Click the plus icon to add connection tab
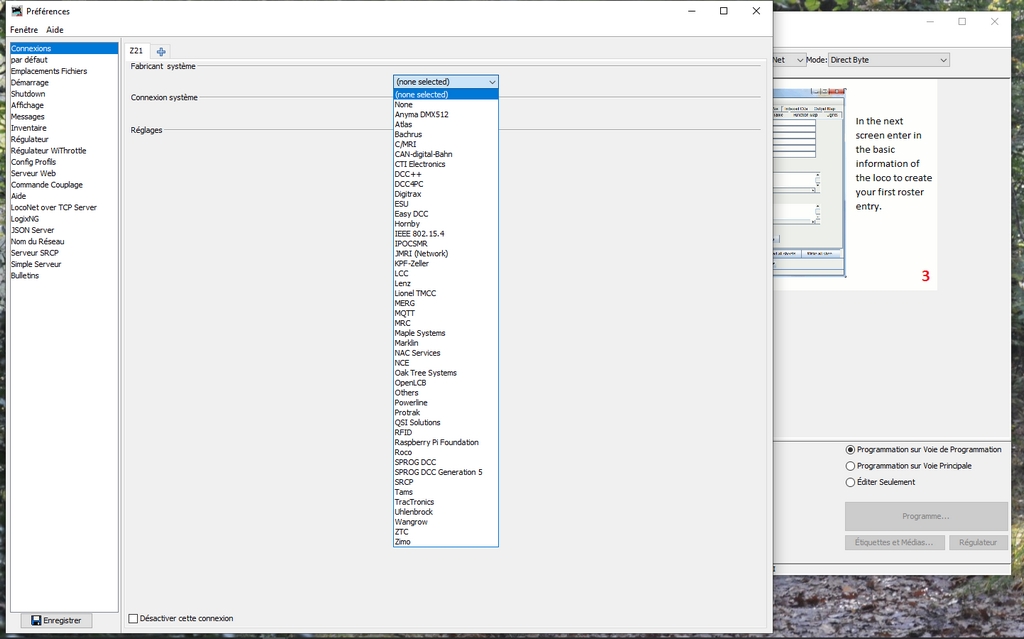Viewport: 1024px width, 639px height. [x=161, y=51]
